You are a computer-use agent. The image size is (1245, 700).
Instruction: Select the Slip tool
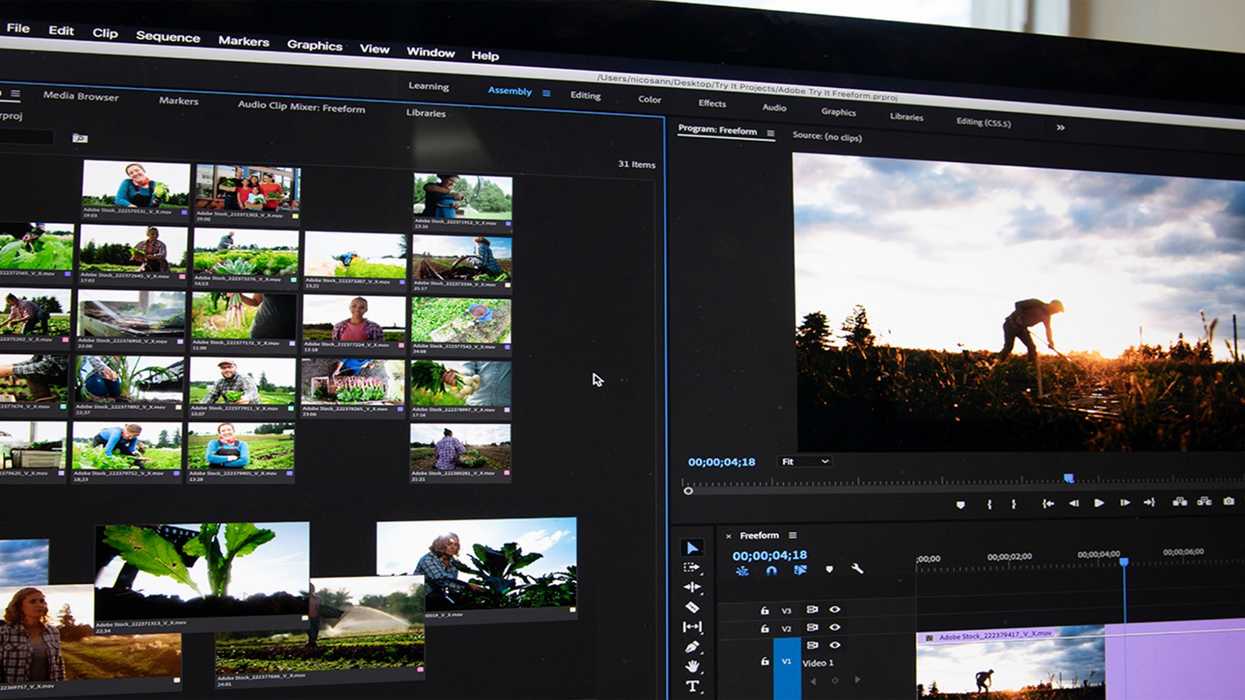point(692,627)
